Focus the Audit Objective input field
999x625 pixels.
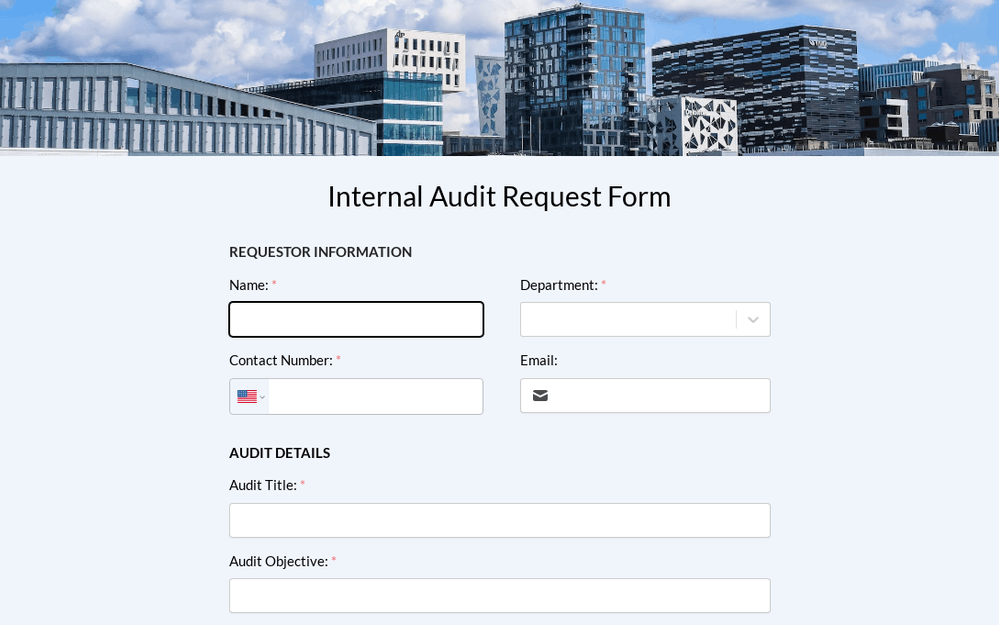[499, 596]
